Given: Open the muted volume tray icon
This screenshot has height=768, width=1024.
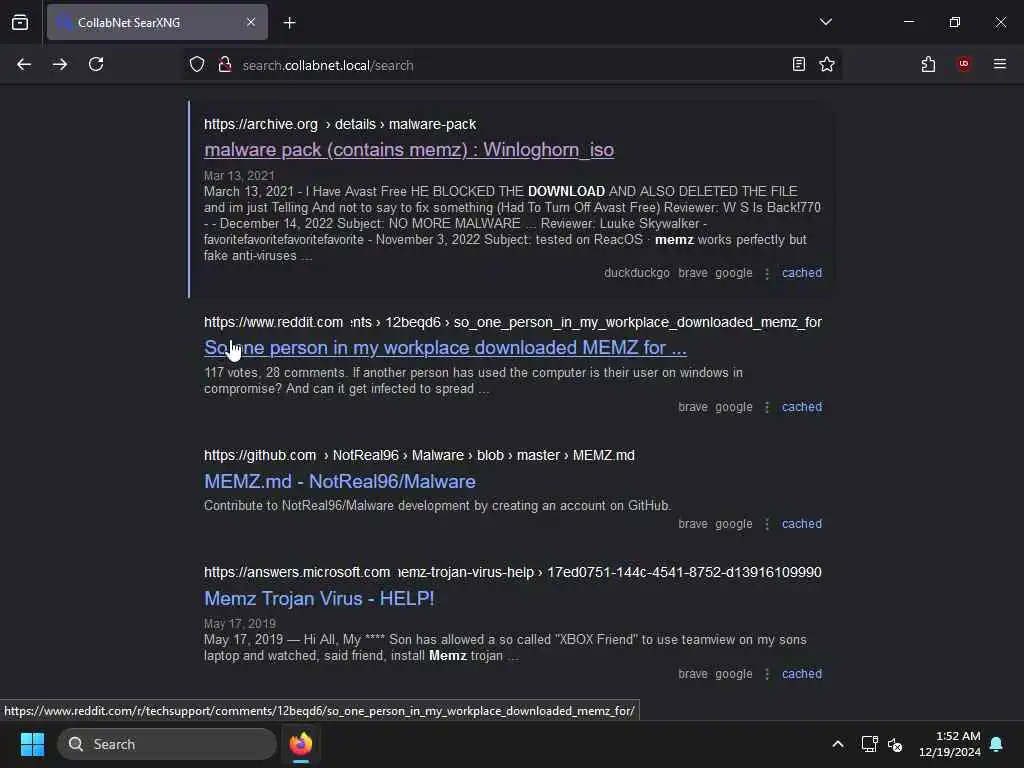Looking at the screenshot, I should pyautogui.click(x=895, y=744).
